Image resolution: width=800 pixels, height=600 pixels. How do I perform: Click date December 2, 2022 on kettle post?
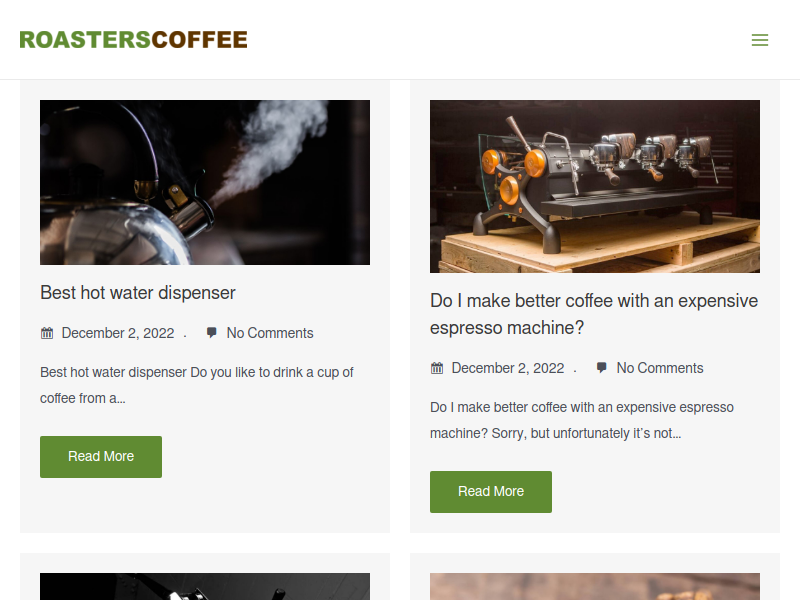[118, 333]
